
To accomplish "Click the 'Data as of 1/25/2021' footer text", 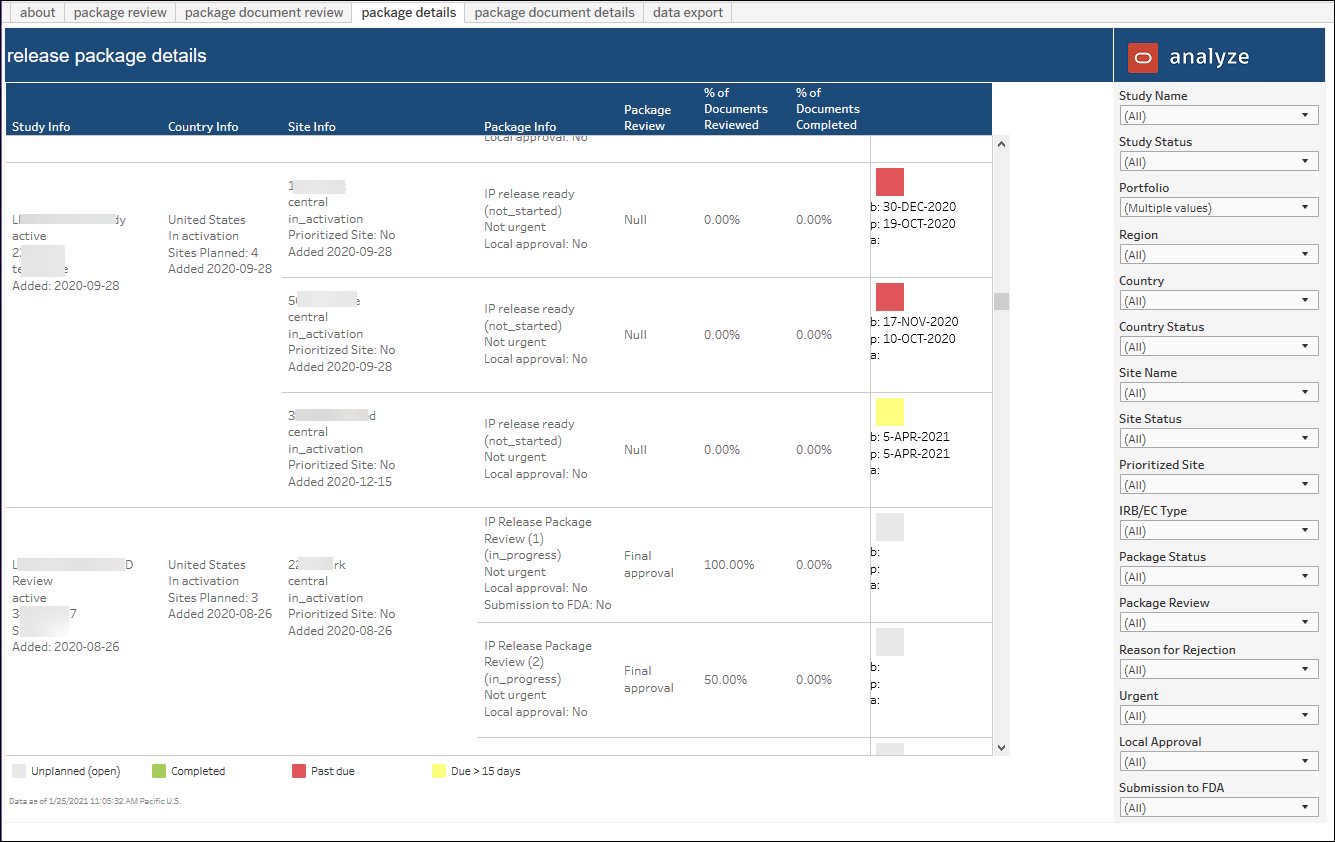I will click(95, 801).
